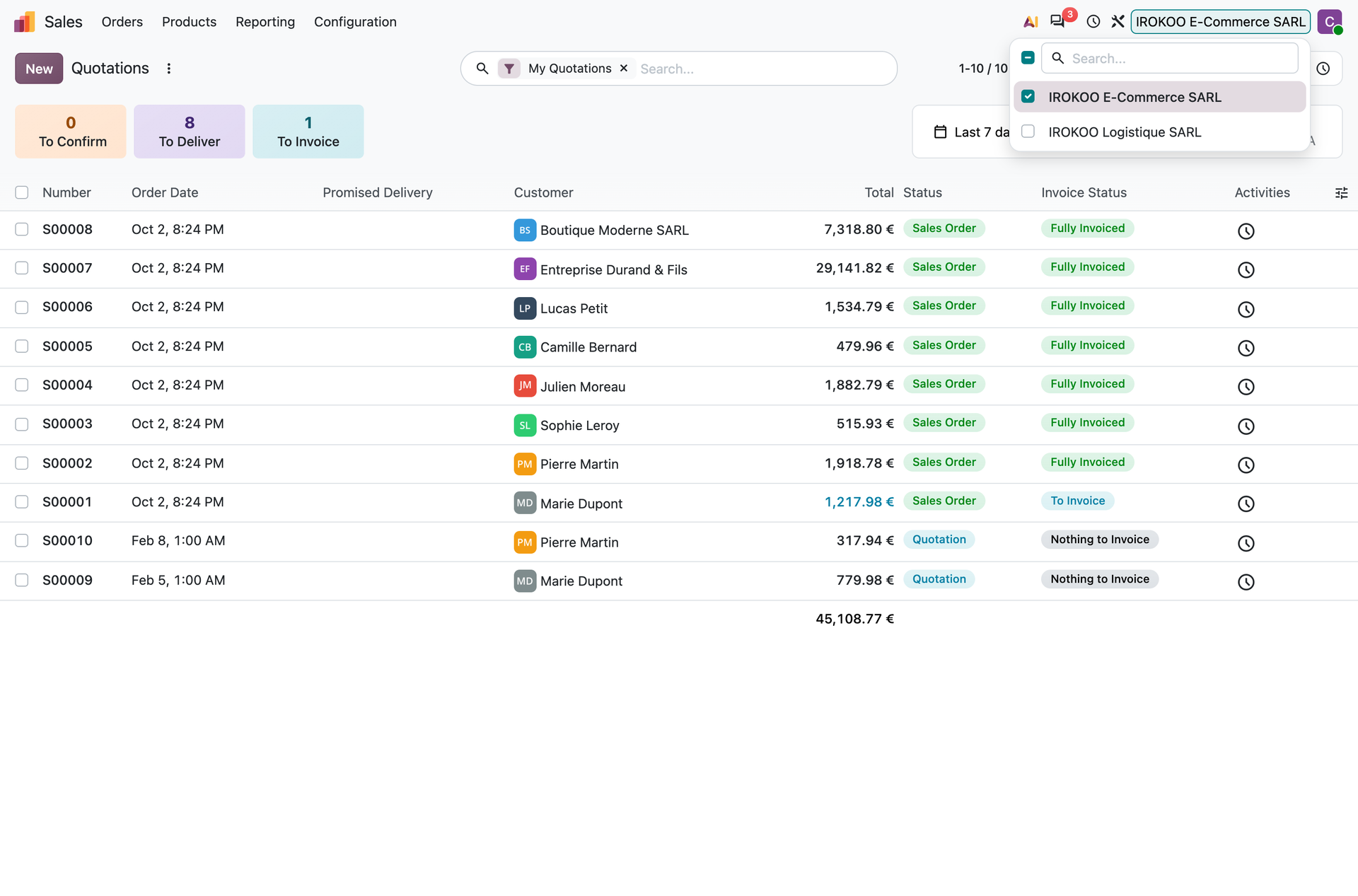Click the To Invoice status badge of S00001
Image resolution: width=1358 pixels, height=896 pixels.
[x=1077, y=501]
